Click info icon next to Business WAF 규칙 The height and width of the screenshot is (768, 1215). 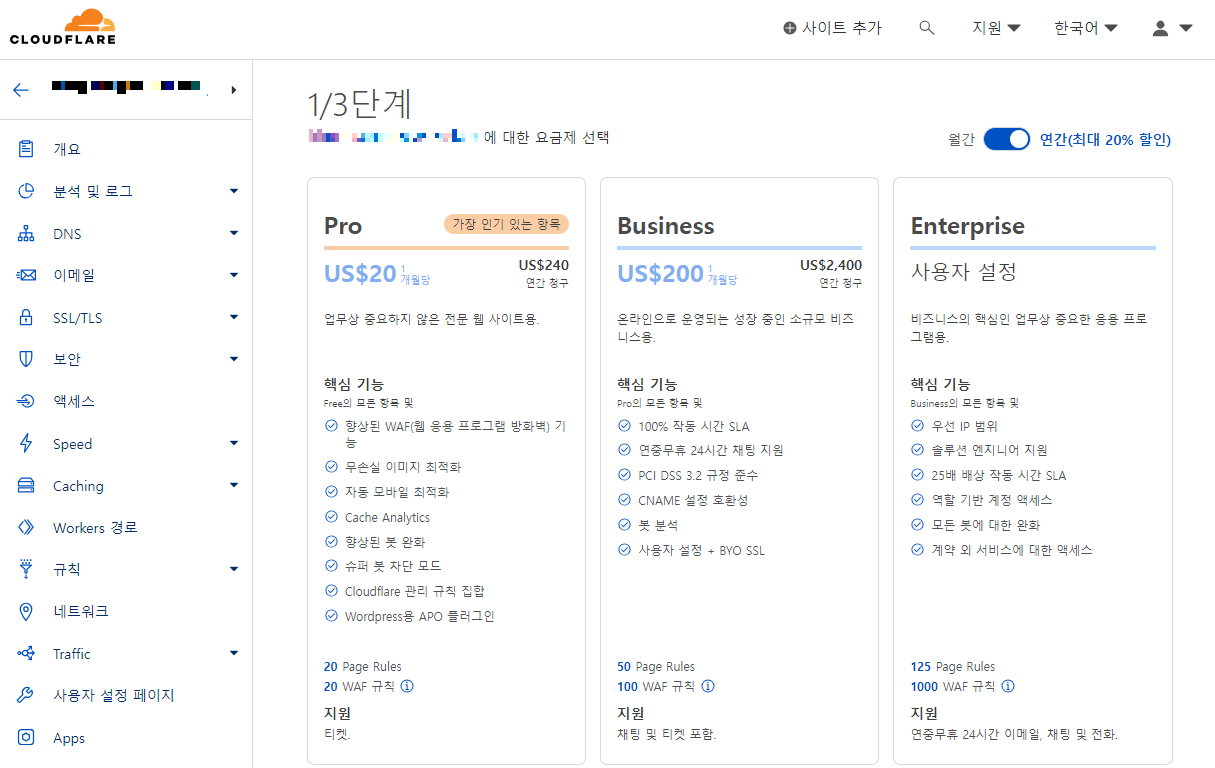coord(708,686)
